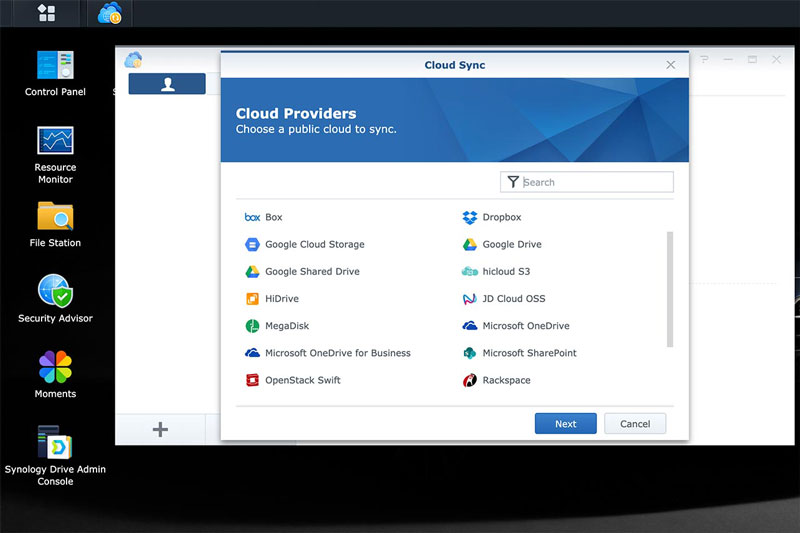The height and width of the screenshot is (533, 800).
Task: Click the "Google Shared Drive" label
Action: coord(312,271)
